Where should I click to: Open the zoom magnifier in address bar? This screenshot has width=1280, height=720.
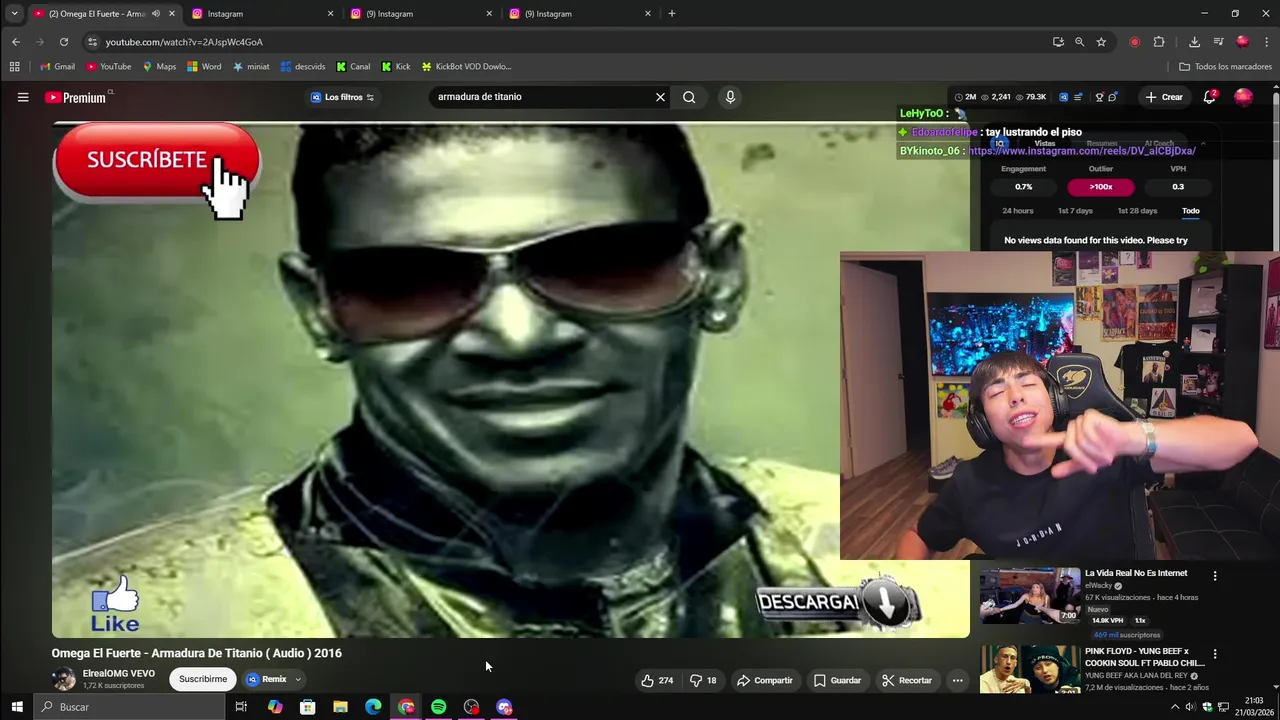coord(1079,42)
